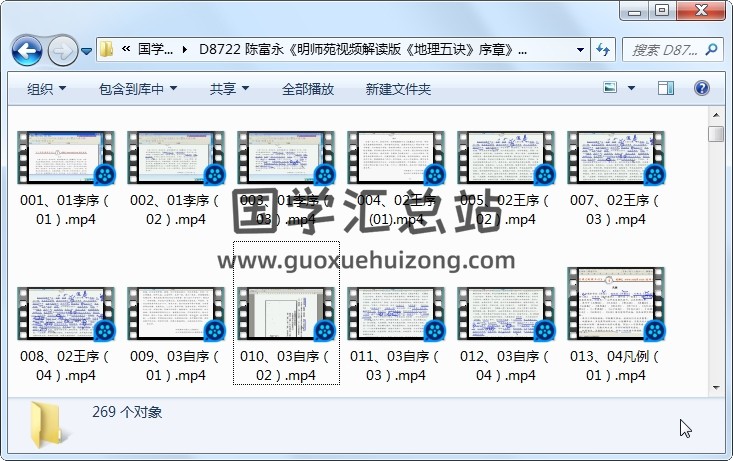
Task: Select video thumbnail 009、03自序（01）
Action: 176,313
